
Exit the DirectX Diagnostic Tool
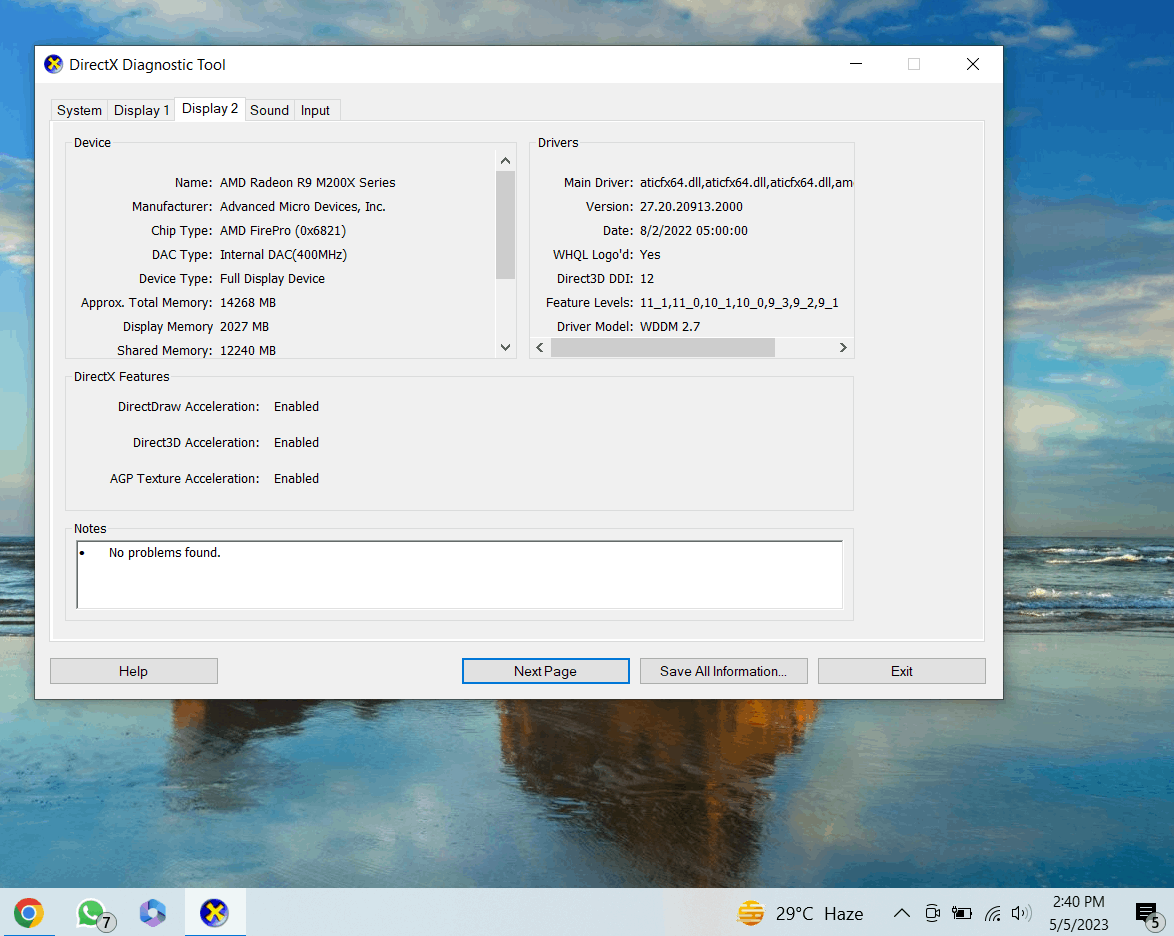click(x=901, y=671)
